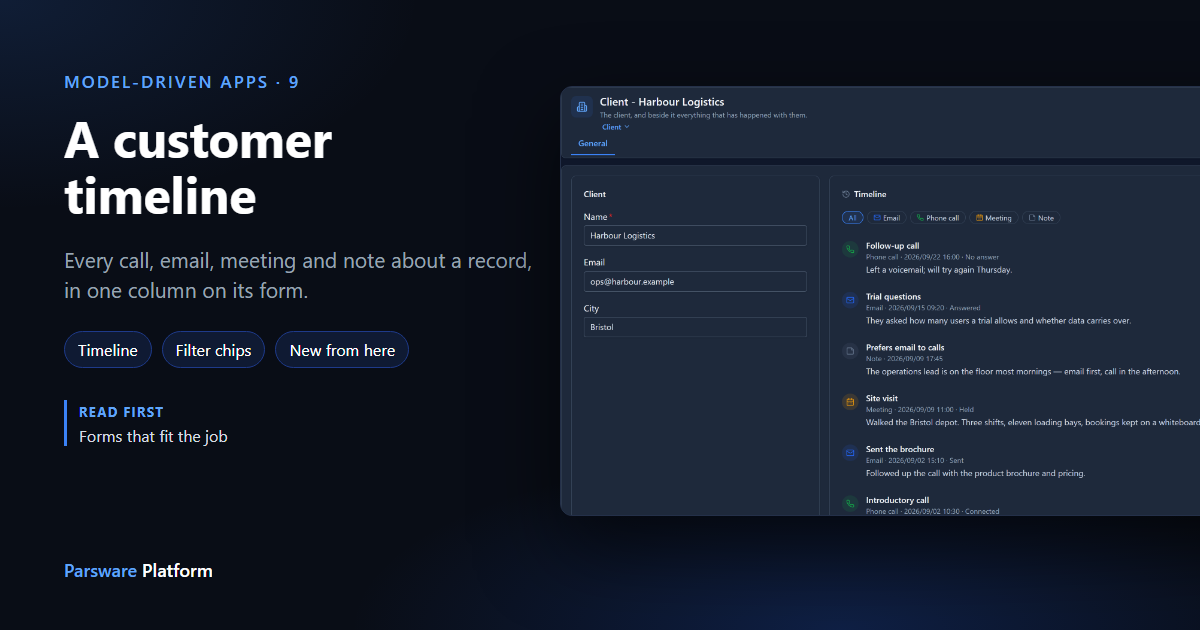Click the MODEL-DRIVEN APPS · 9 label
This screenshot has width=1200, height=630.
click(x=182, y=82)
